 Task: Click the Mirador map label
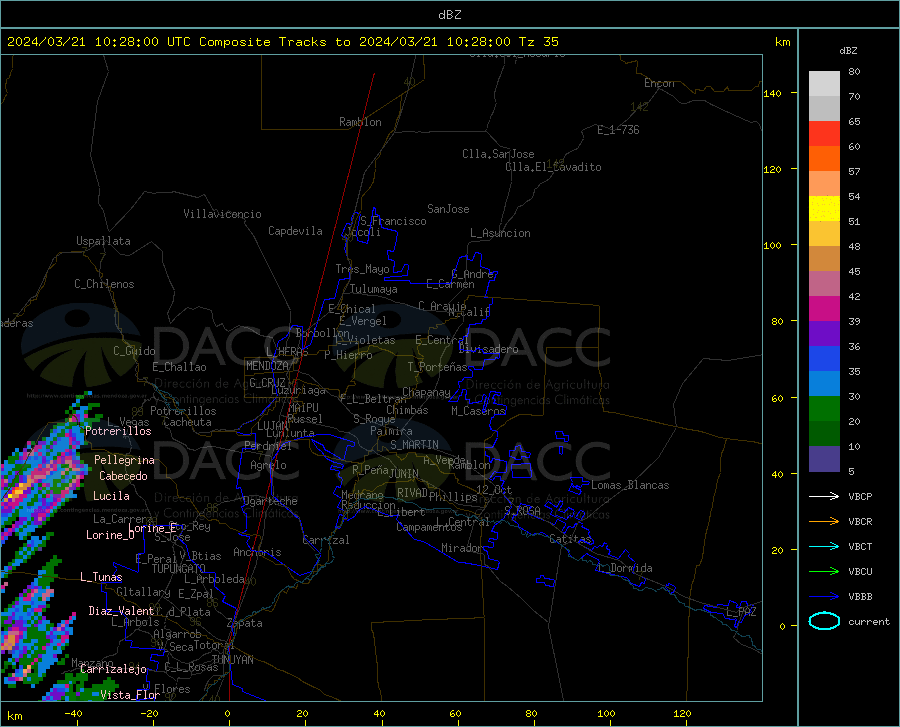click(x=462, y=548)
